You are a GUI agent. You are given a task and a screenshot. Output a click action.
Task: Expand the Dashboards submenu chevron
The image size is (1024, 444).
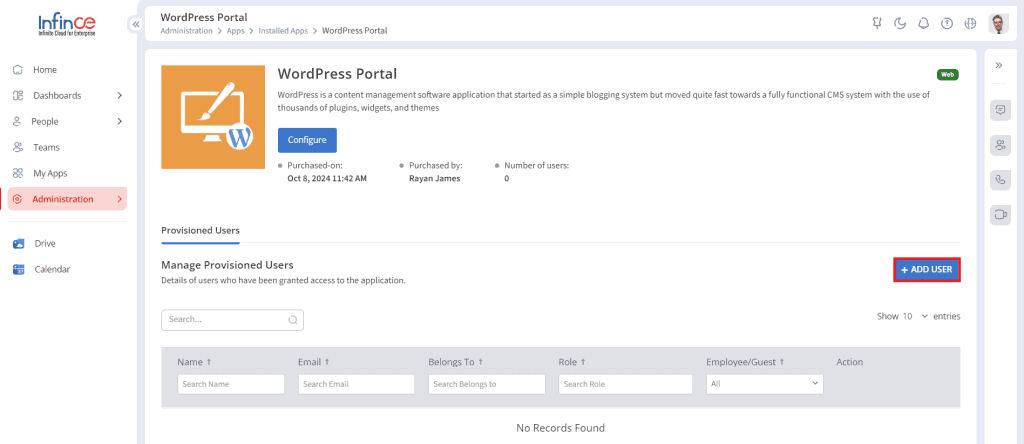(x=120, y=95)
